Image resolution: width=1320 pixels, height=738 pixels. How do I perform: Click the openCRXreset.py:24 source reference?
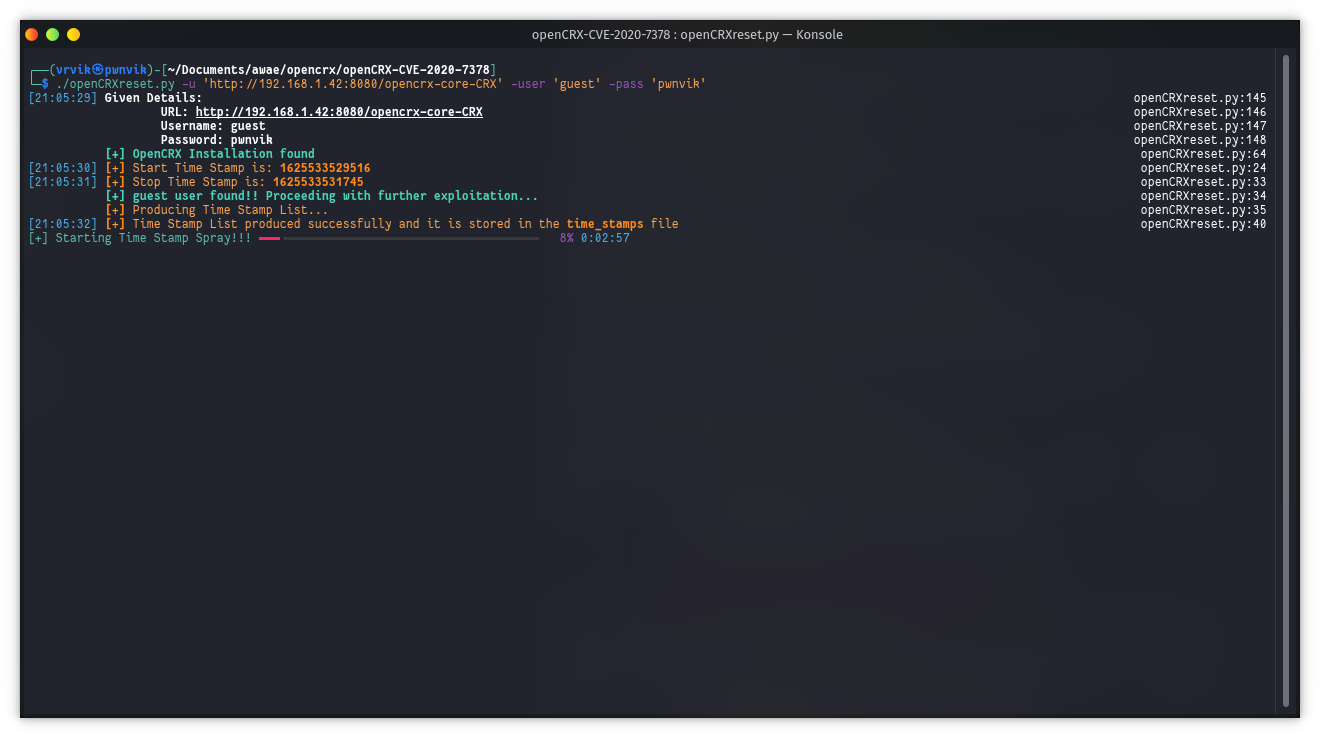pos(1204,168)
